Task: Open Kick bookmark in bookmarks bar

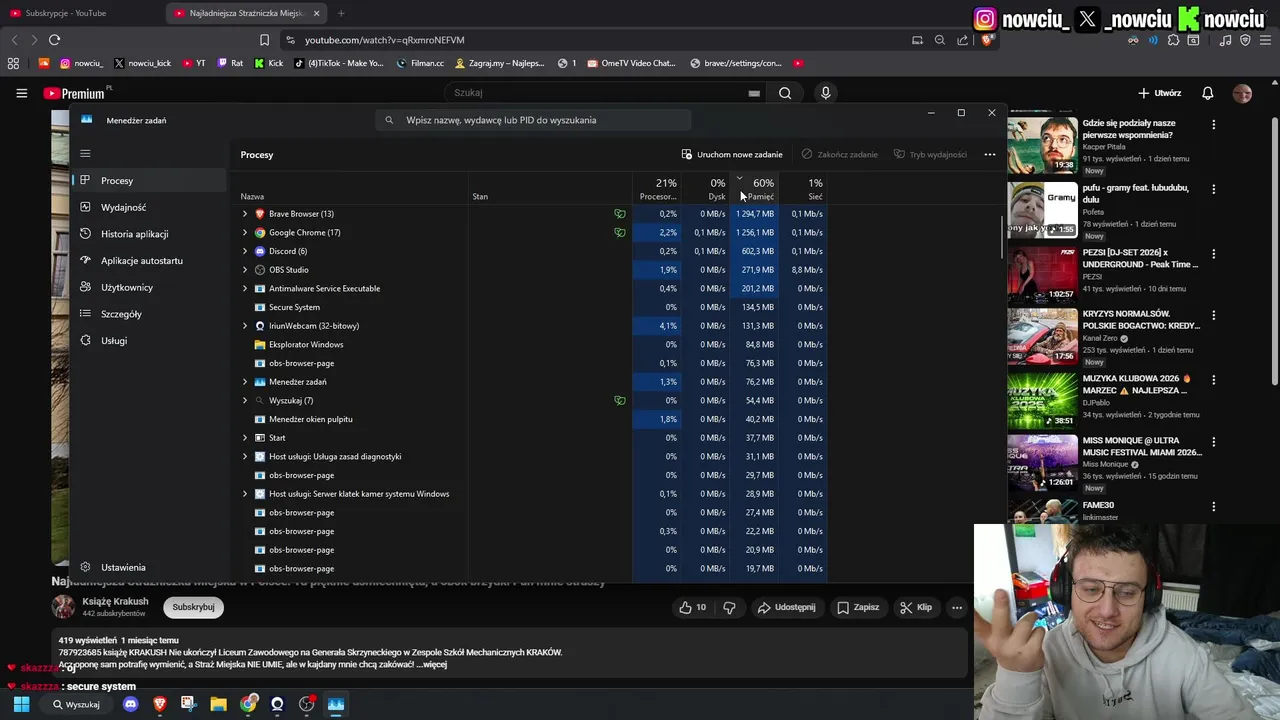Action: (269, 63)
